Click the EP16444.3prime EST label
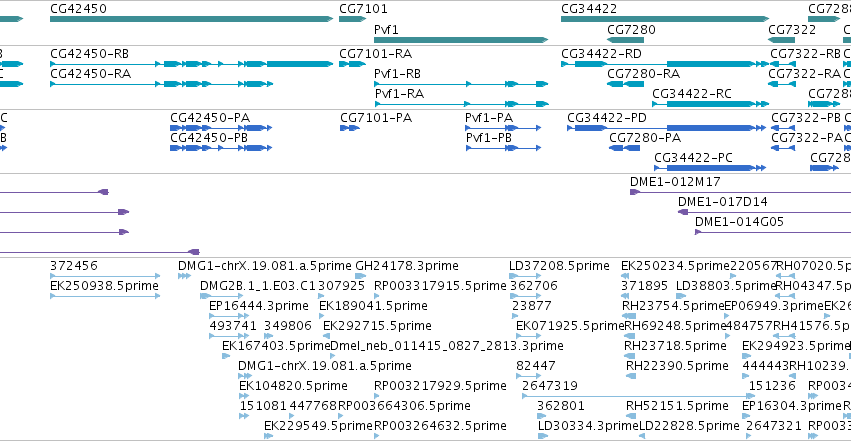 coord(259,306)
